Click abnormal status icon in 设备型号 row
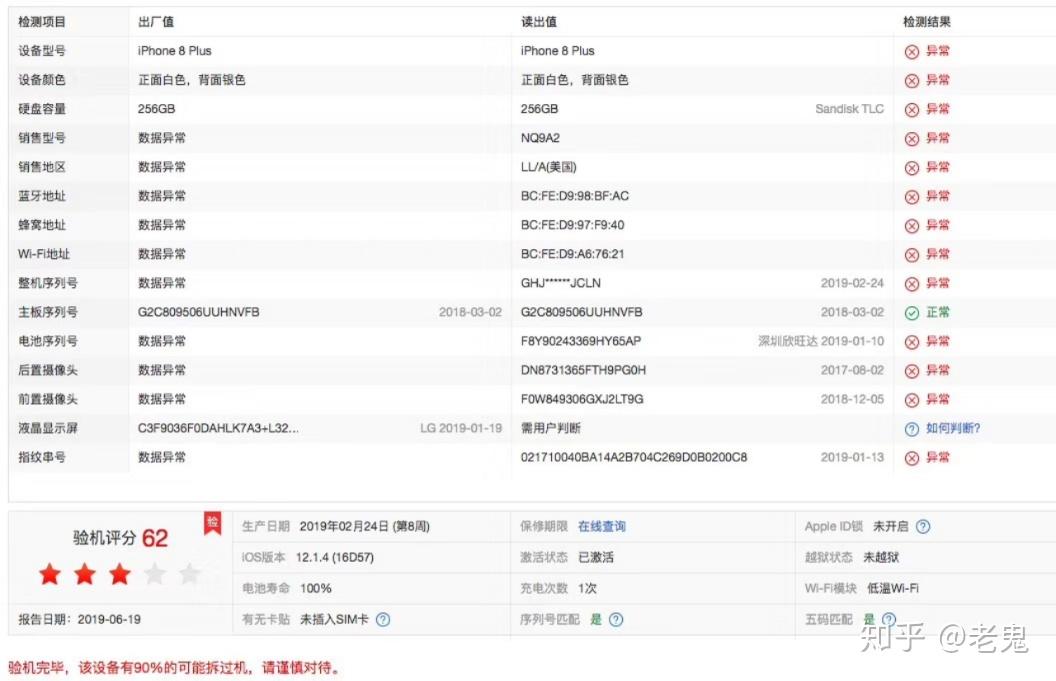Viewport: 1056px width, 681px height. tap(911, 52)
